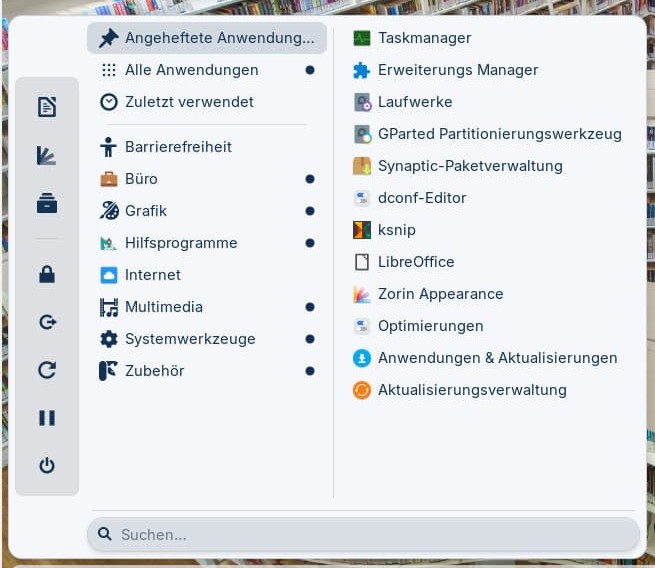Hit the suspend pause icon

tap(47, 418)
